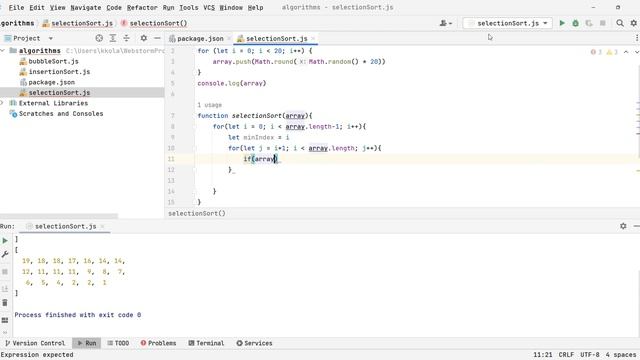The width and height of the screenshot is (640, 360).
Task: Change CRLF line separator in status bar
Action: (566, 355)
